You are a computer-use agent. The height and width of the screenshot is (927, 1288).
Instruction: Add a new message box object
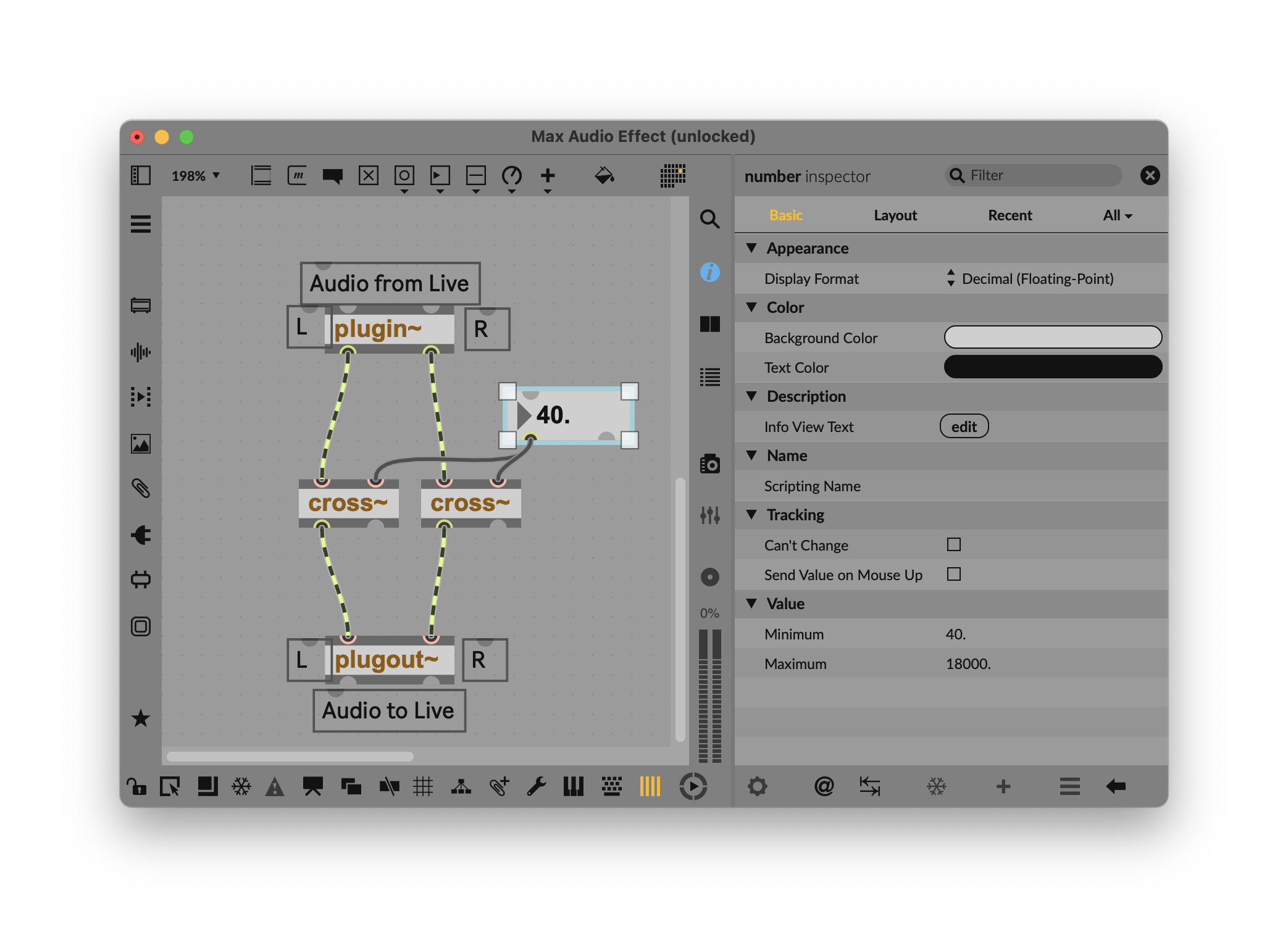tap(297, 176)
